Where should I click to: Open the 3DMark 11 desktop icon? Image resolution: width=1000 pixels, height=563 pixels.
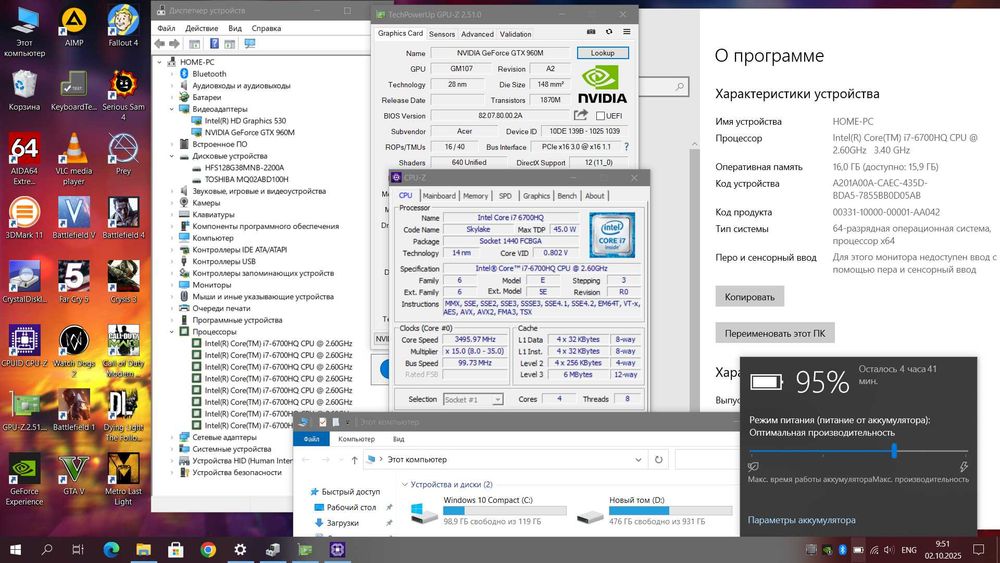point(24,218)
